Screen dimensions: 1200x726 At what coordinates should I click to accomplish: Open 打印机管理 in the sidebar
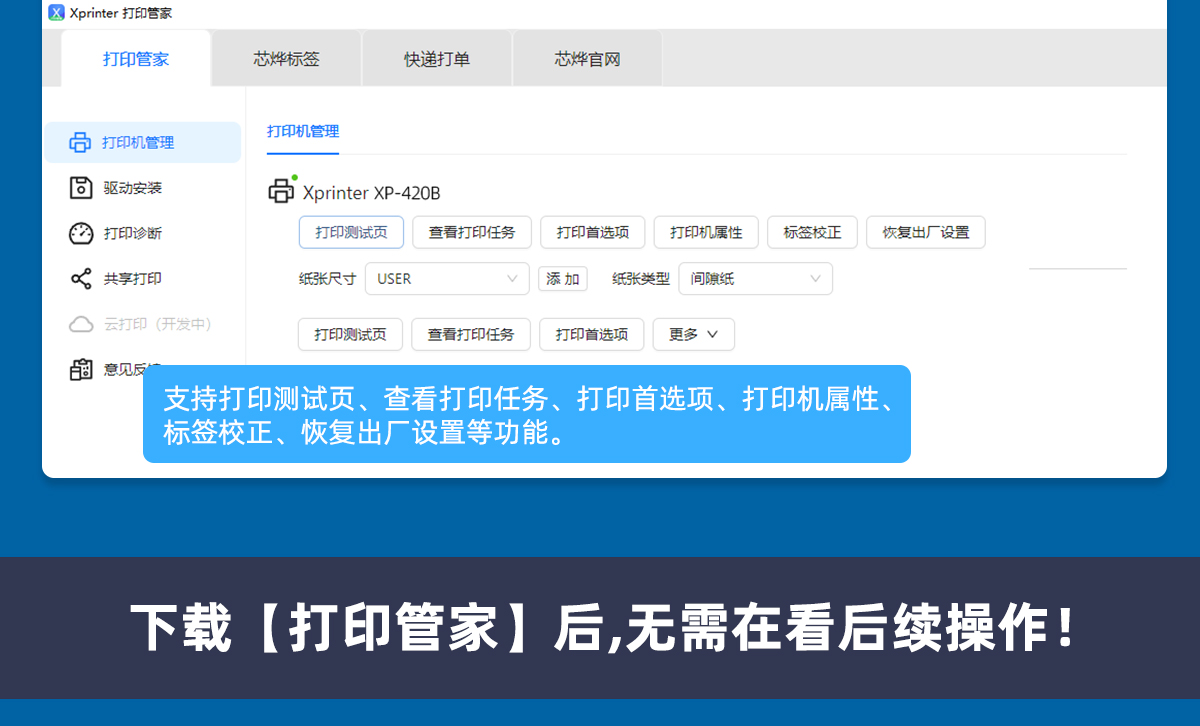pyautogui.click(x=143, y=142)
